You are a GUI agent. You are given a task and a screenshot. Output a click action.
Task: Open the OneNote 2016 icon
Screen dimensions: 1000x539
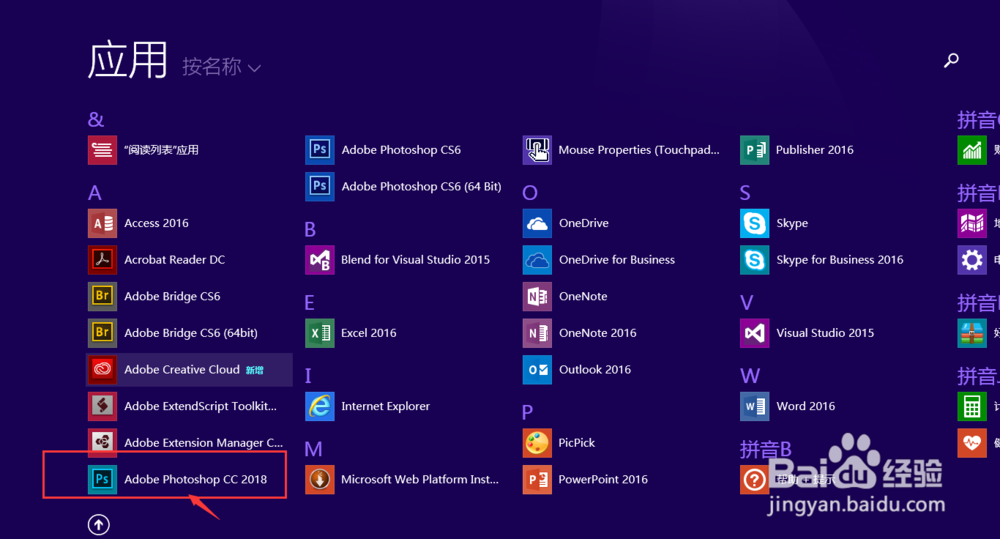coord(537,332)
